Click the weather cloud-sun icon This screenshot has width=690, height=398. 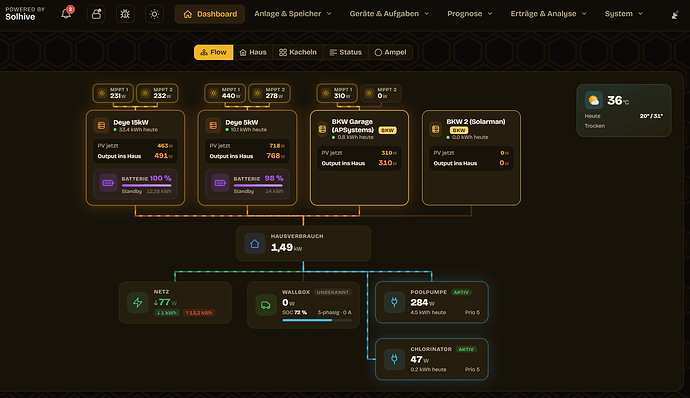pyautogui.click(x=594, y=100)
